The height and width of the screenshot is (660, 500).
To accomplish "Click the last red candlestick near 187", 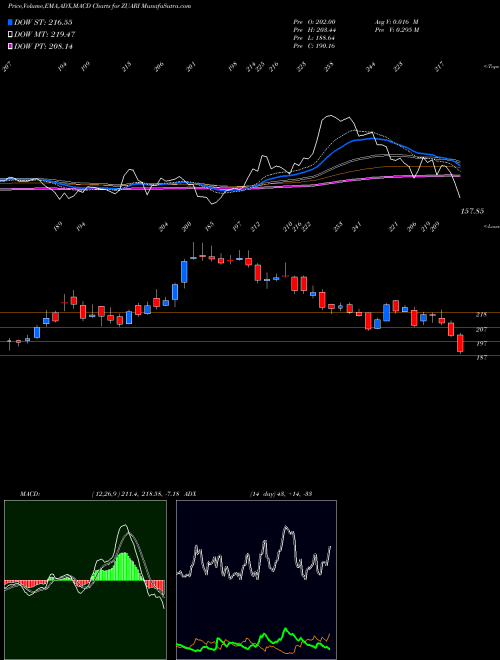I will point(460,343).
